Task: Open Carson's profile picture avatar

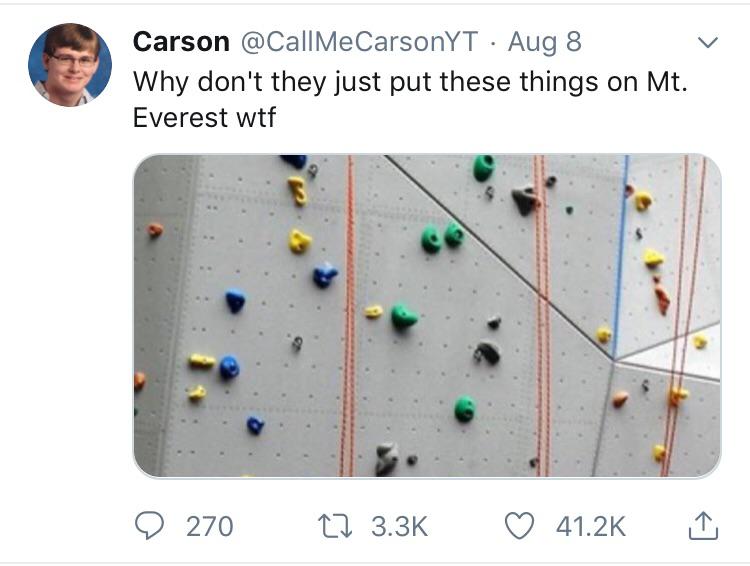Action: click(x=70, y=64)
